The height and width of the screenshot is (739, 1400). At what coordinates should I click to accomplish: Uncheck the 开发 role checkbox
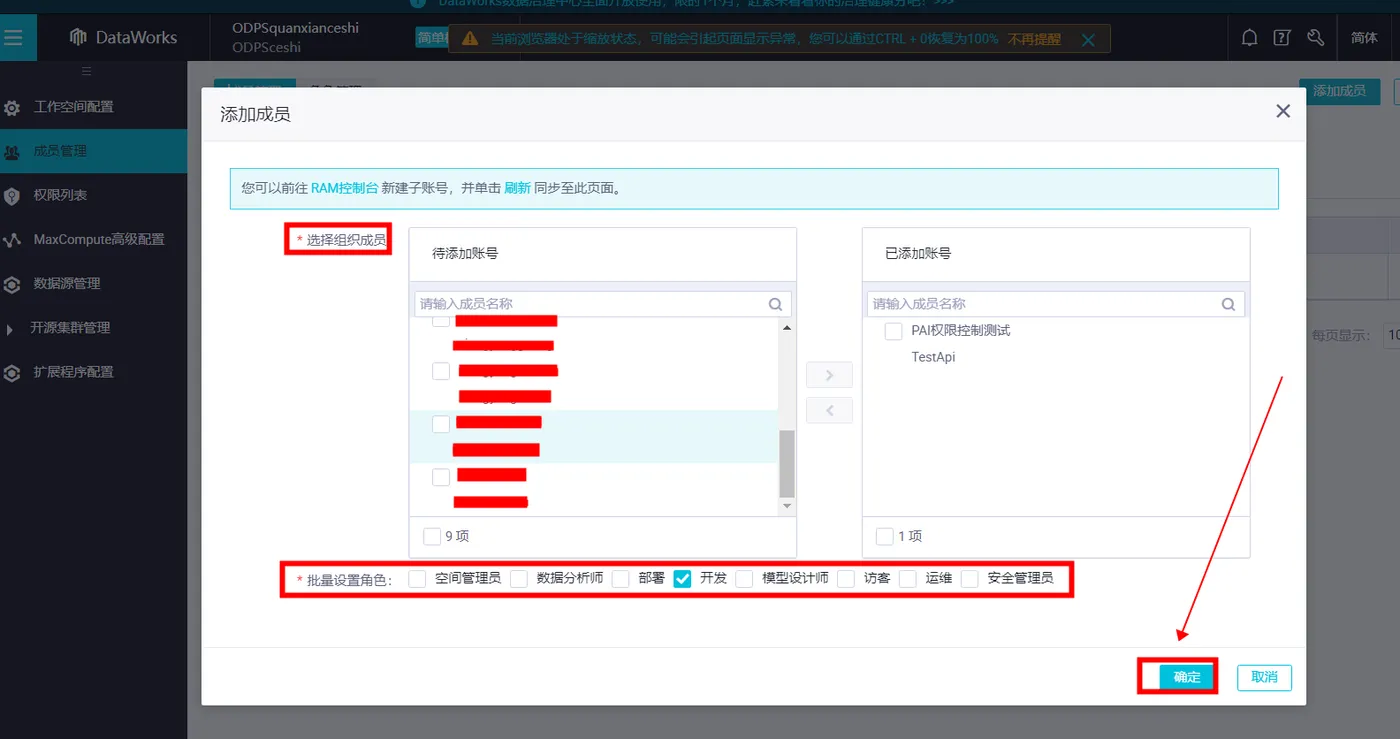pyautogui.click(x=683, y=578)
